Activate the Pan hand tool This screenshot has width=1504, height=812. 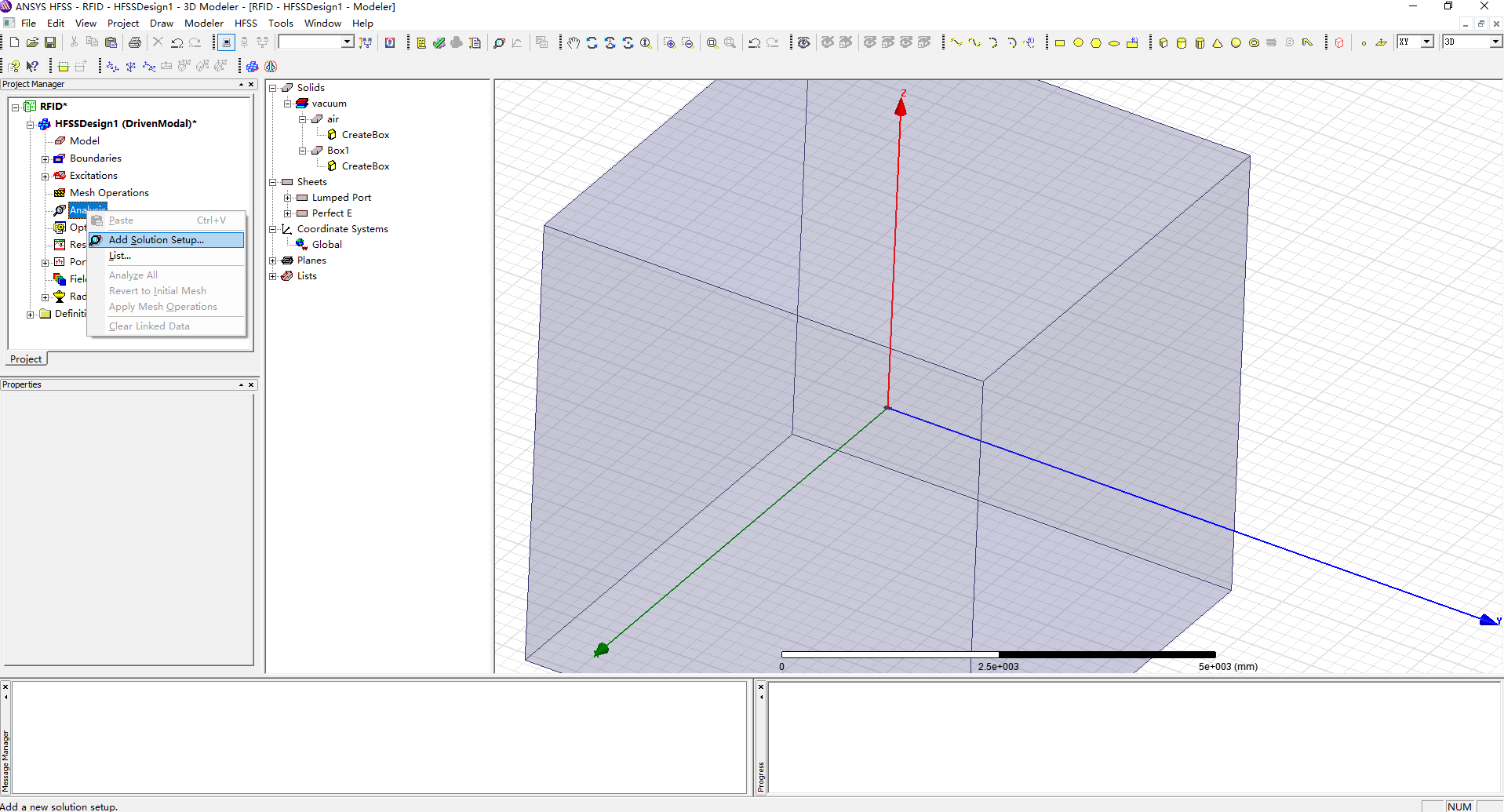point(574,43)
